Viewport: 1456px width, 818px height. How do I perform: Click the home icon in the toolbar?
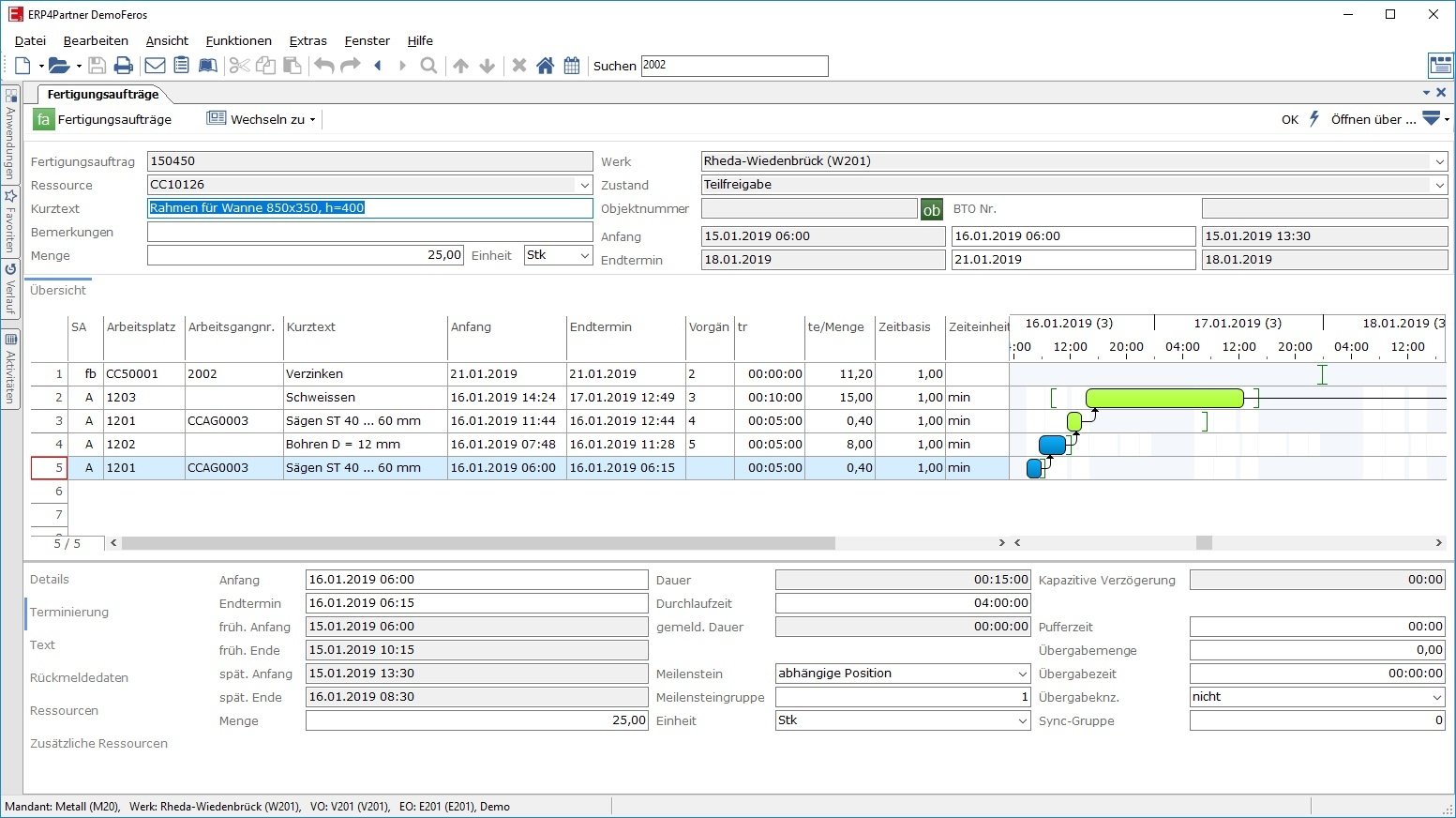546,66
